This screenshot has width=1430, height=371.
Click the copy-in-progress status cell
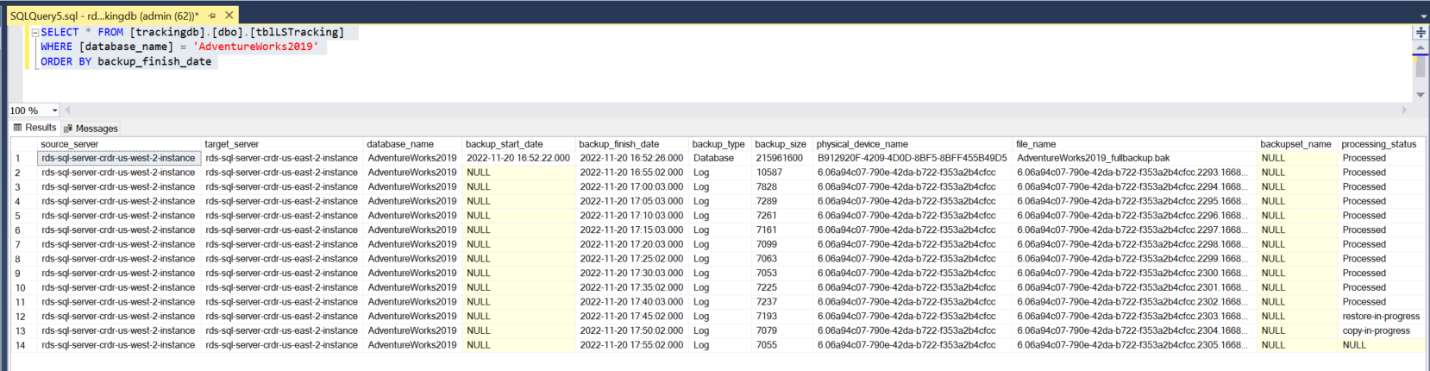point(1381,330)
